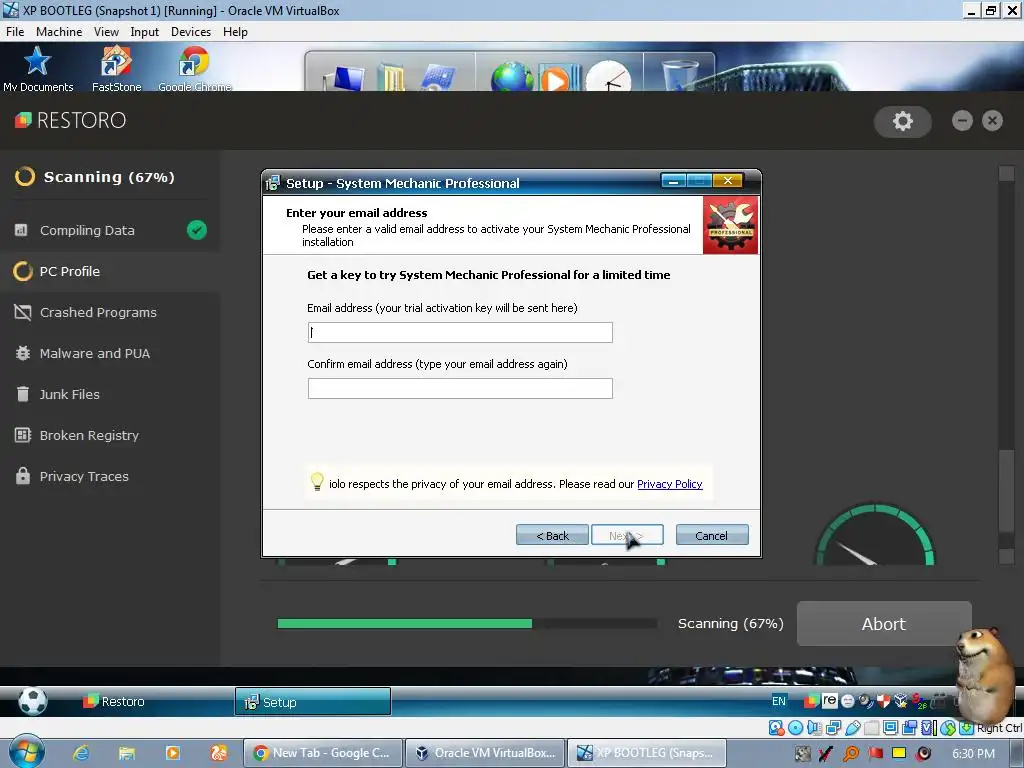Screen dimensions: 1024x768
Task: Click the host tray red flag icon
Action: click(x=875, y=754)
